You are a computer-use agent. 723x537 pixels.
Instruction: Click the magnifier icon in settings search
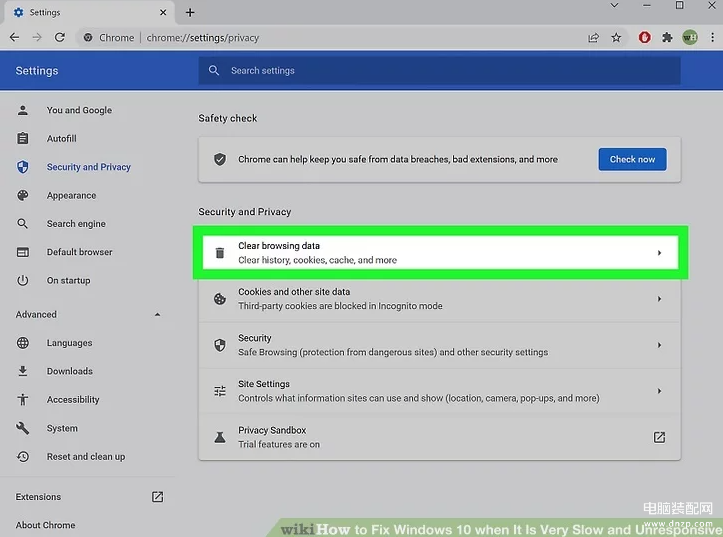click(x=213, y=71)
